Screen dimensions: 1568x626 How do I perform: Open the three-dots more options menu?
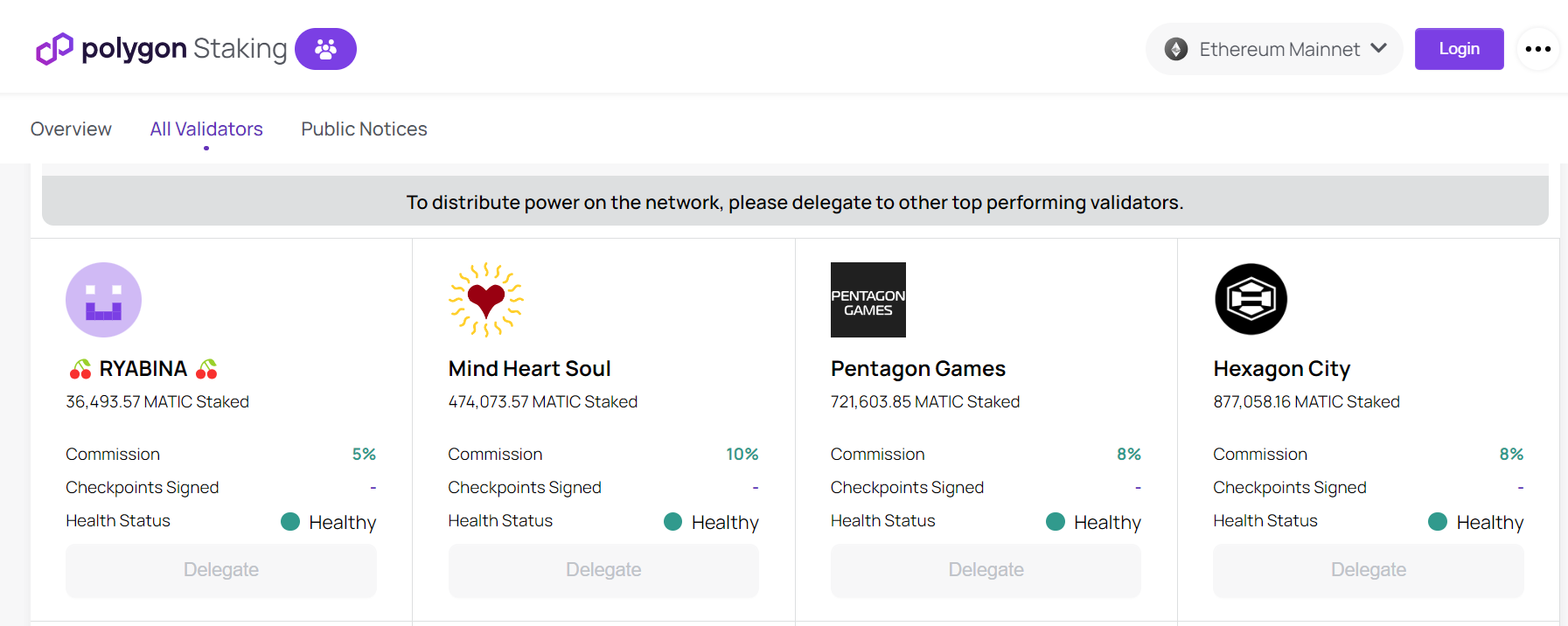coord(1537,49)
